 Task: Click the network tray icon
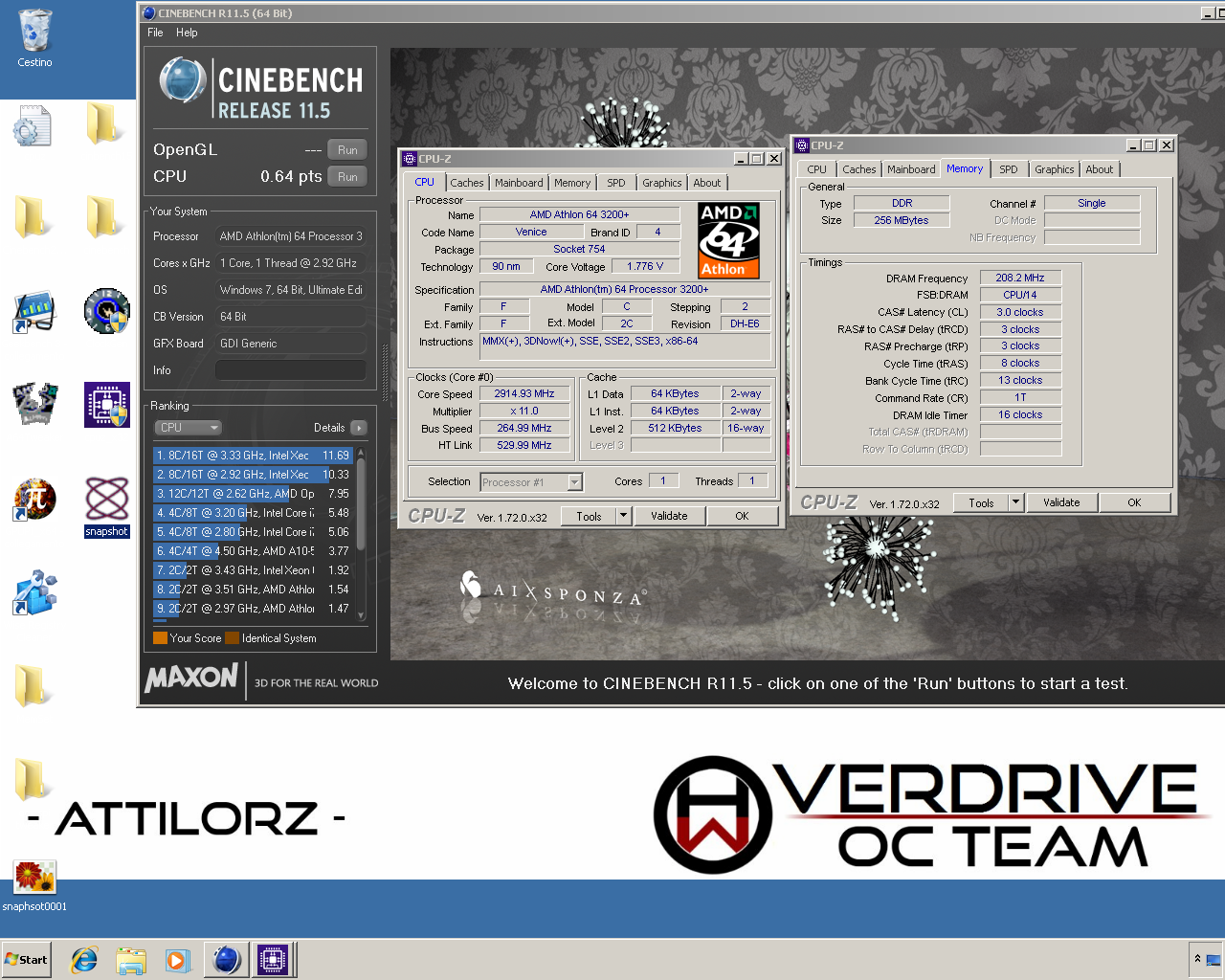click(1214, 960)
